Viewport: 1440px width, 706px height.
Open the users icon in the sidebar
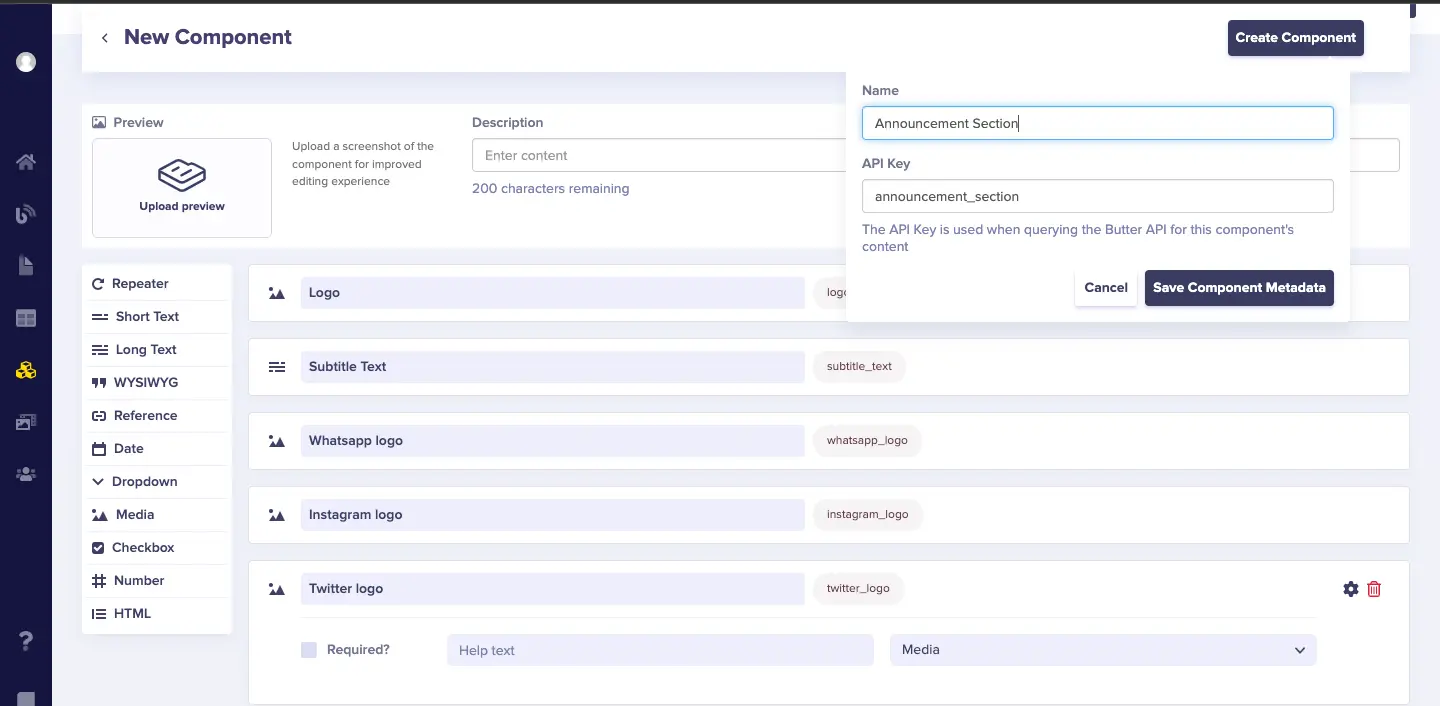(26, 475)
